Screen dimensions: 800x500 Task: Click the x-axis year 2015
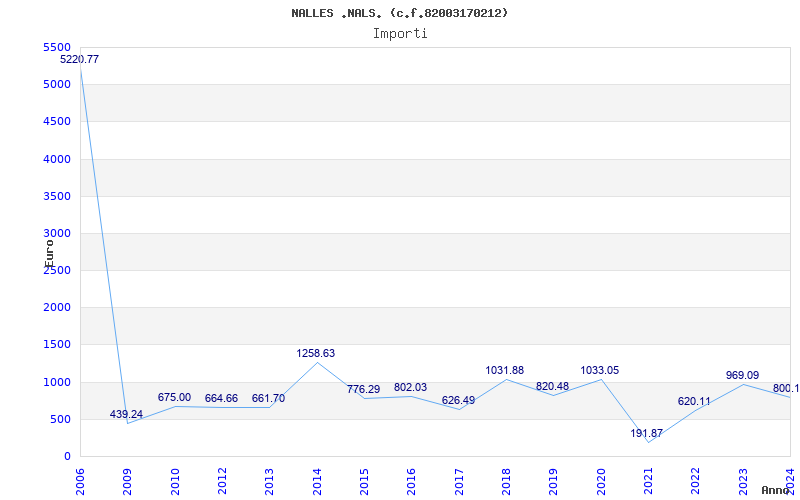pos(364,481)
